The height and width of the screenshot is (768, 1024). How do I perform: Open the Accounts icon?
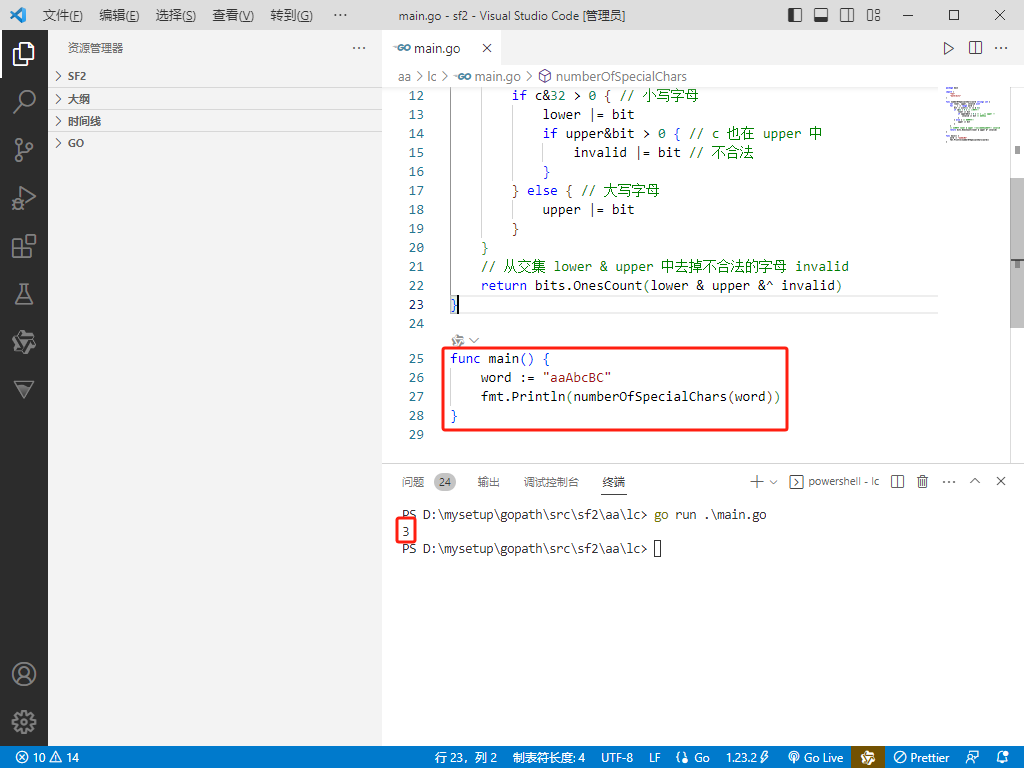(x=24, y=674)
